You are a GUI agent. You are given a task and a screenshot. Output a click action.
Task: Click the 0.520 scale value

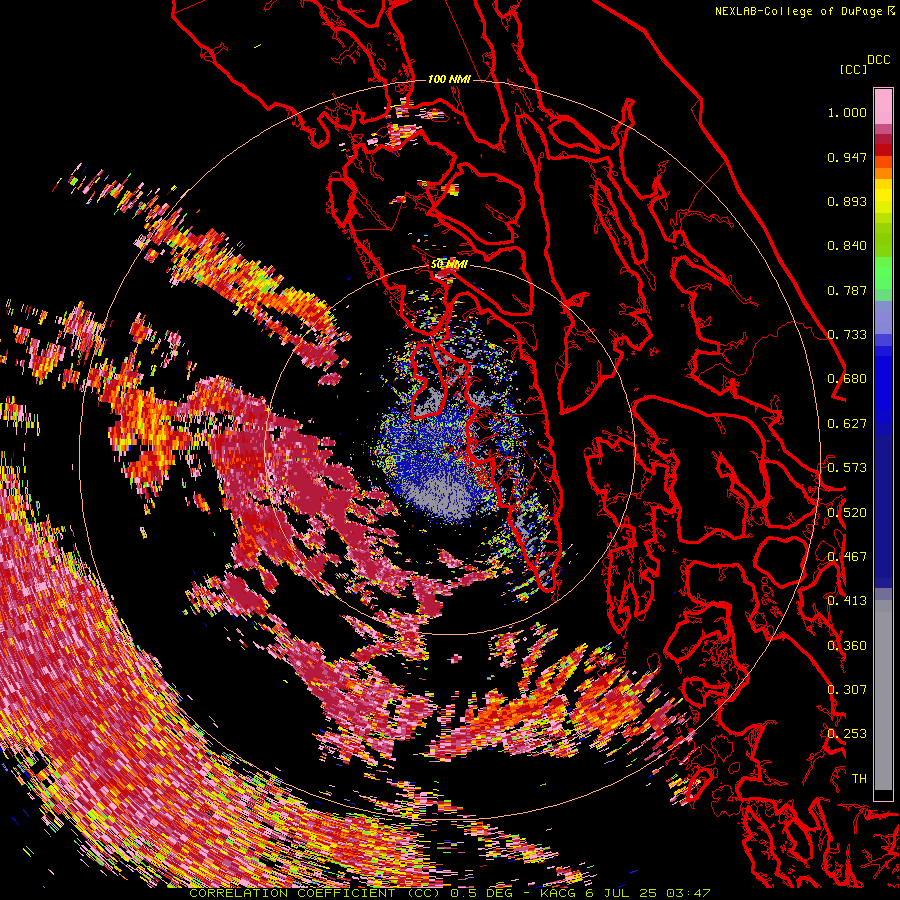point(847,513)
